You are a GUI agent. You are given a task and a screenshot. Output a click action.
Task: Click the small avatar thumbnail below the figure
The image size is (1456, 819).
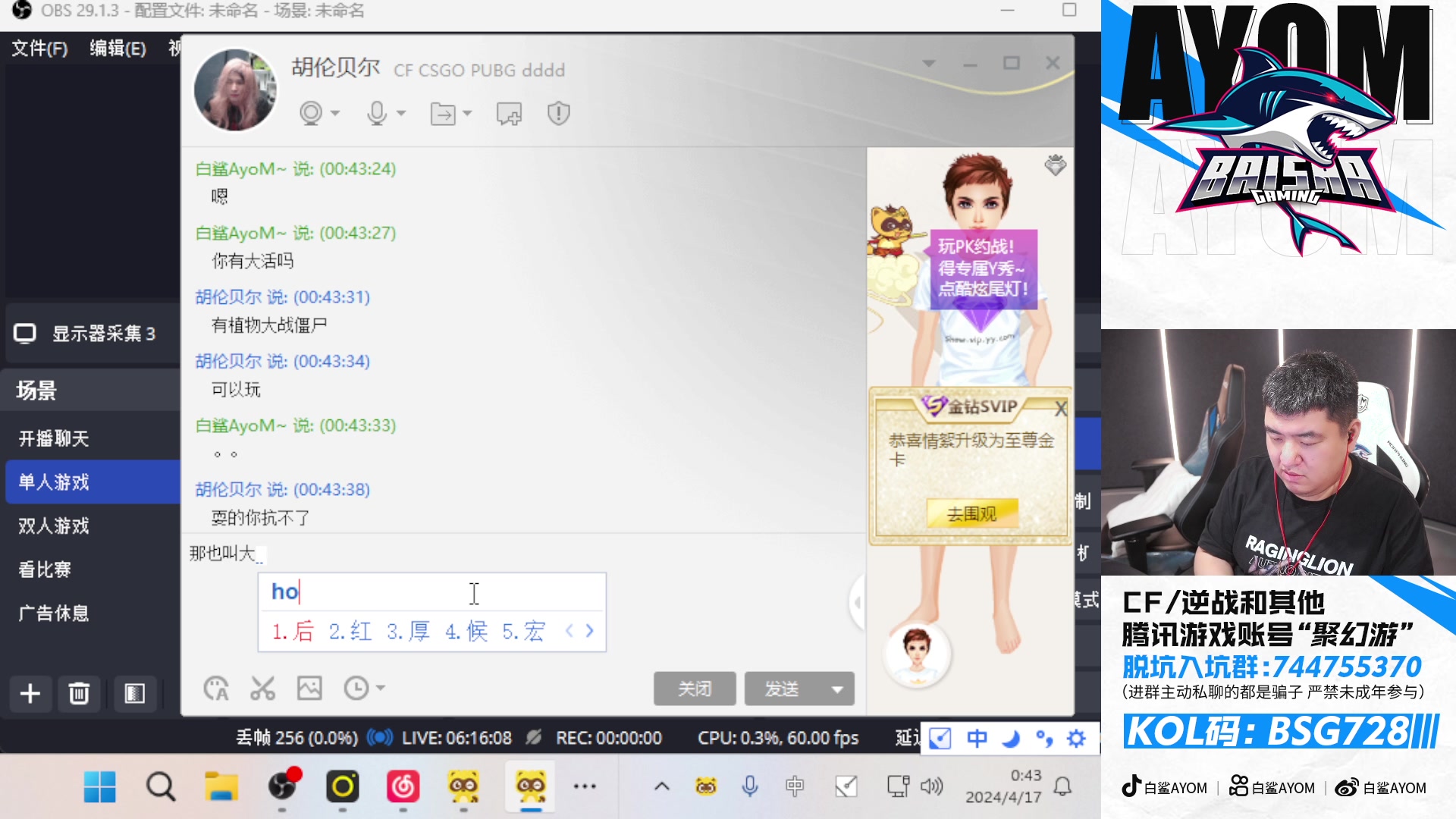tap(918, 655)
